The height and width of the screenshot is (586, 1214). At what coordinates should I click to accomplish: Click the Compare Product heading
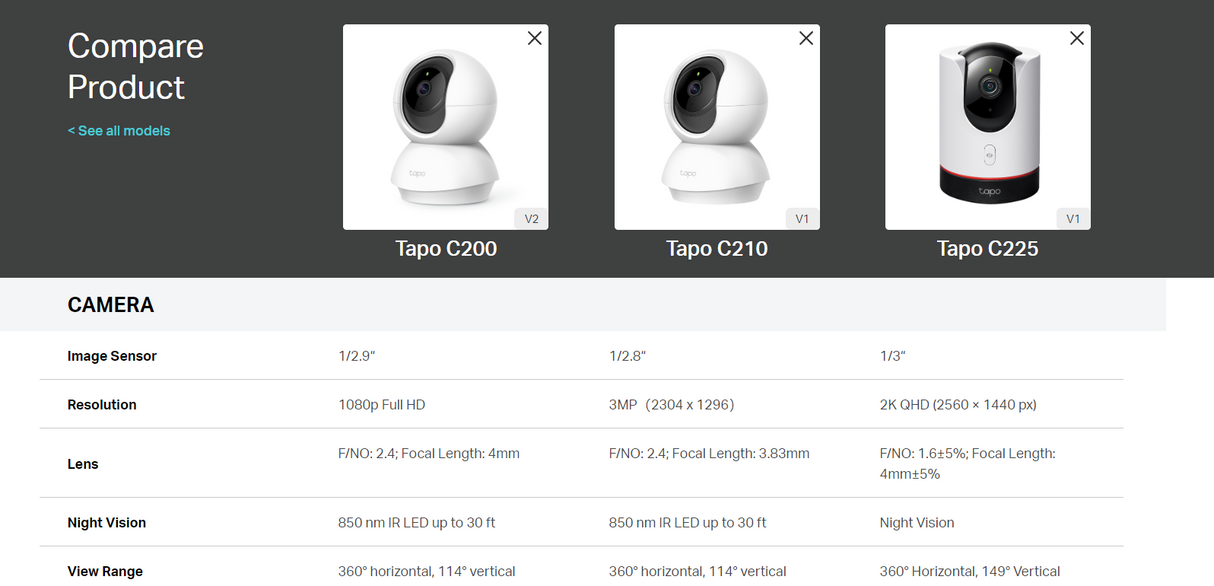(x=135, y=66)
